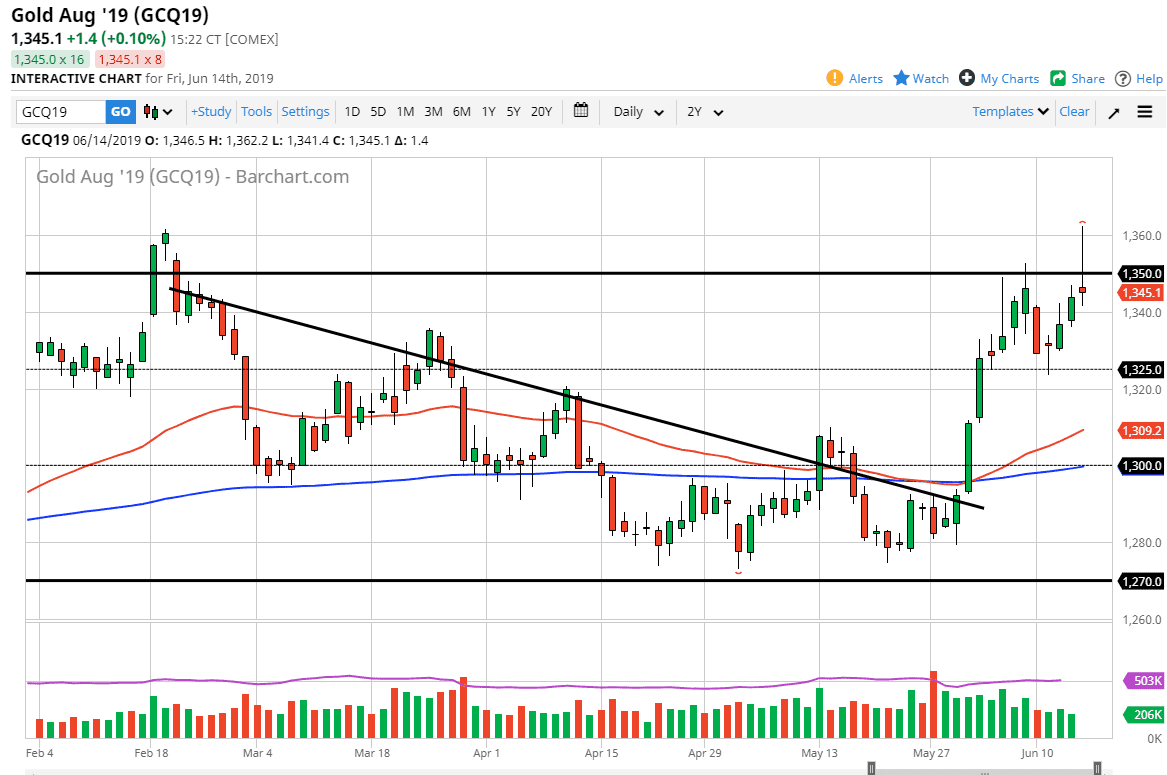Click the Alerts warning icon
The width and height of the screenshot is (1167, 775).
835,78
